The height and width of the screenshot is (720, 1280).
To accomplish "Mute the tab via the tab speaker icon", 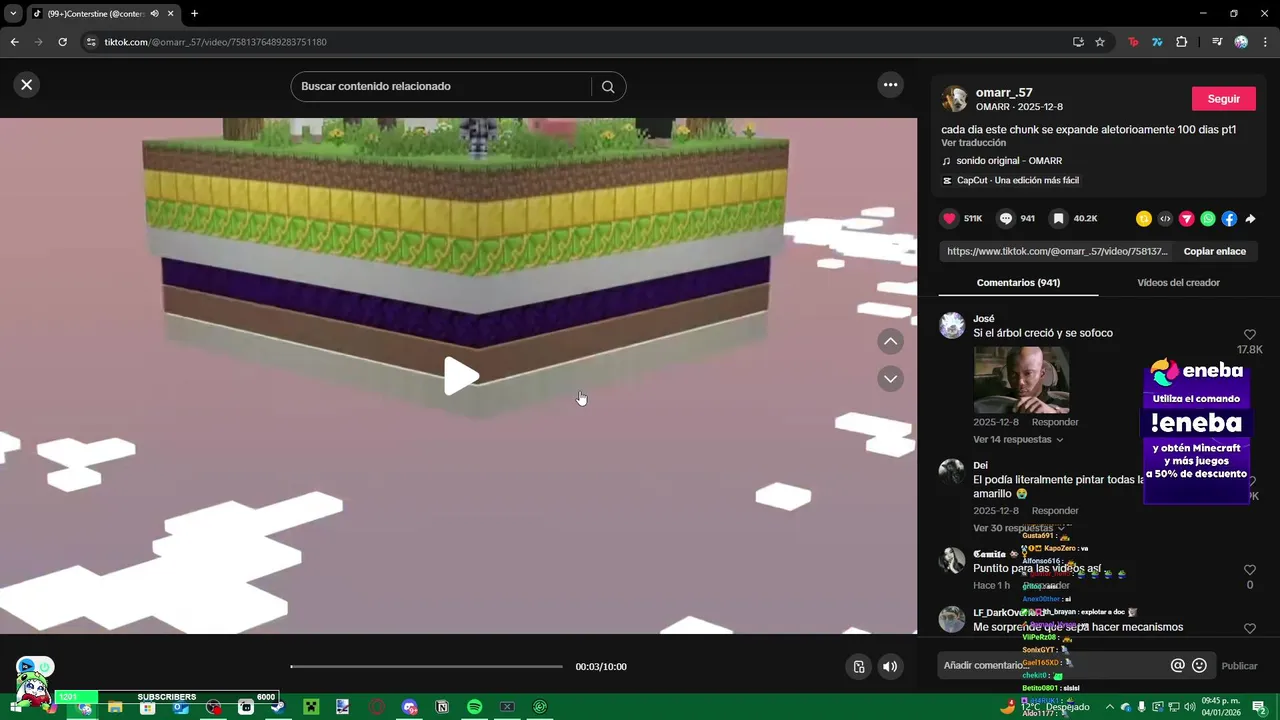I will click(154, 14).
